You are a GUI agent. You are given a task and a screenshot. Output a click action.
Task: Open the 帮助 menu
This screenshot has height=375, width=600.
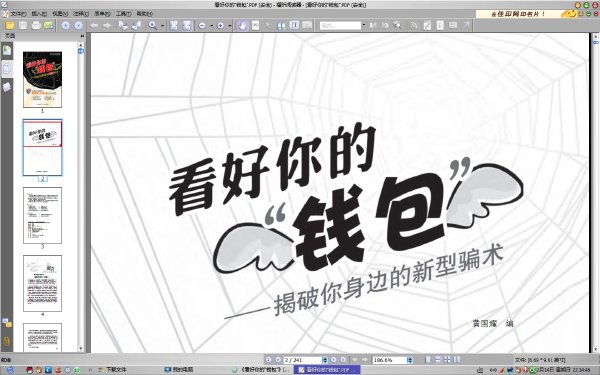[x=144, y=14]
